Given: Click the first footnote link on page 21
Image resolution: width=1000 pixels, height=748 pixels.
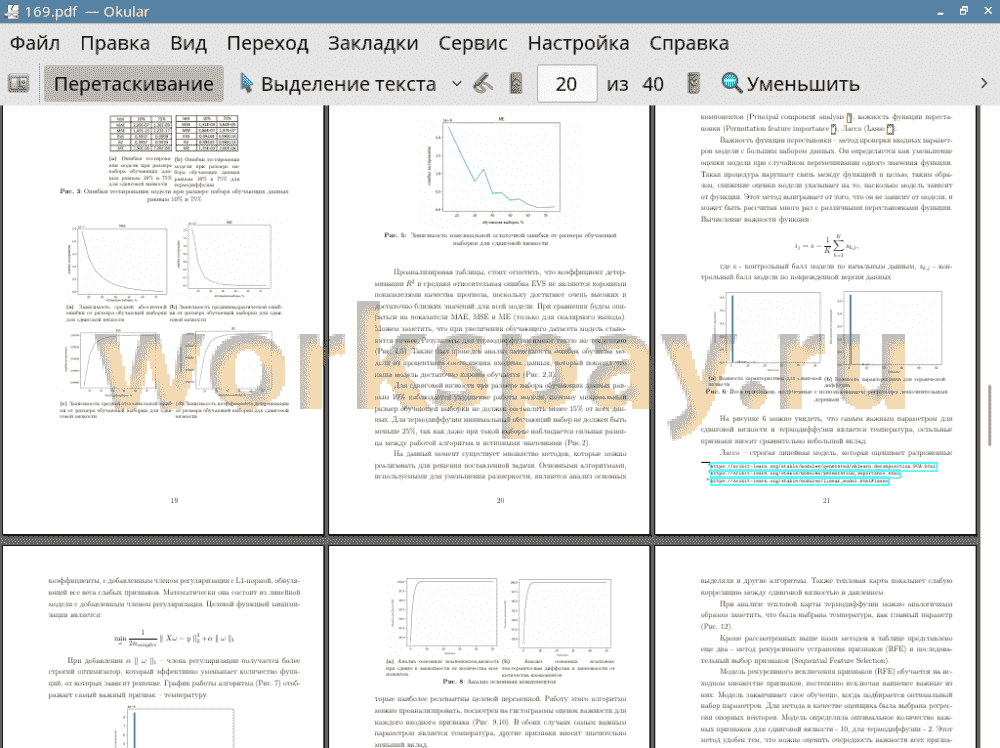Looking at the screenshot, I should [823, 467].
